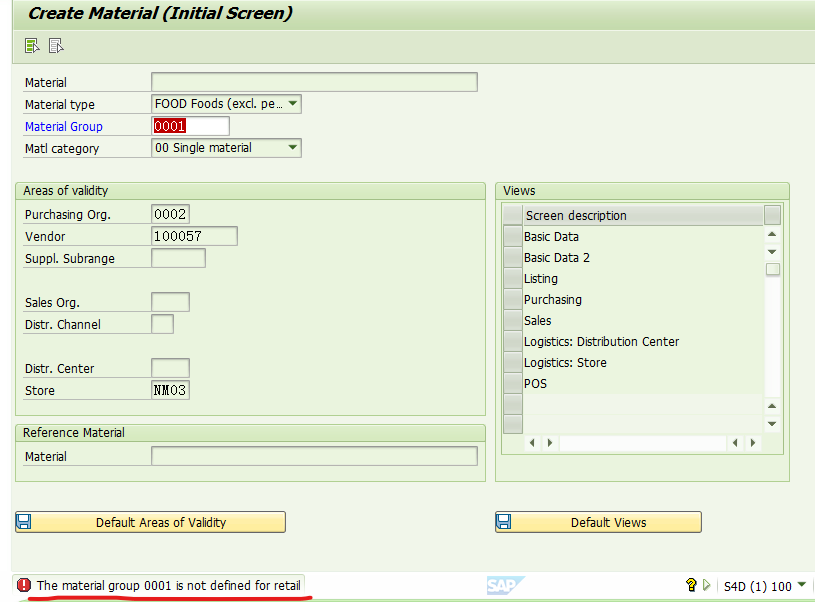The height and width of the screenshot is (602, 815).
Task: Click the POS view text
Action: point(535,384)
